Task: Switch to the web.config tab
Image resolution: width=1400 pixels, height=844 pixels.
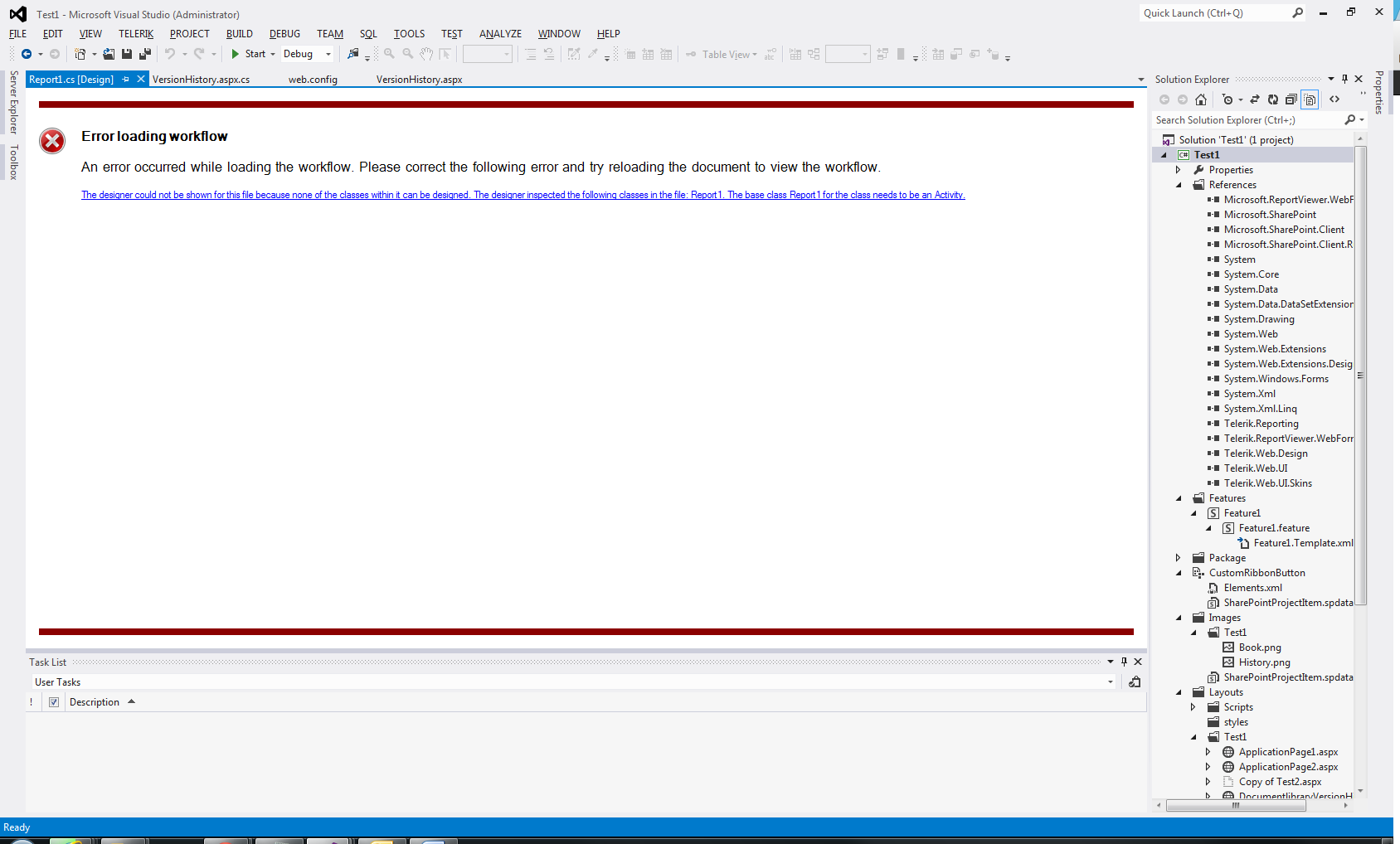Action: pyautogui.click(x=313, y=80)
